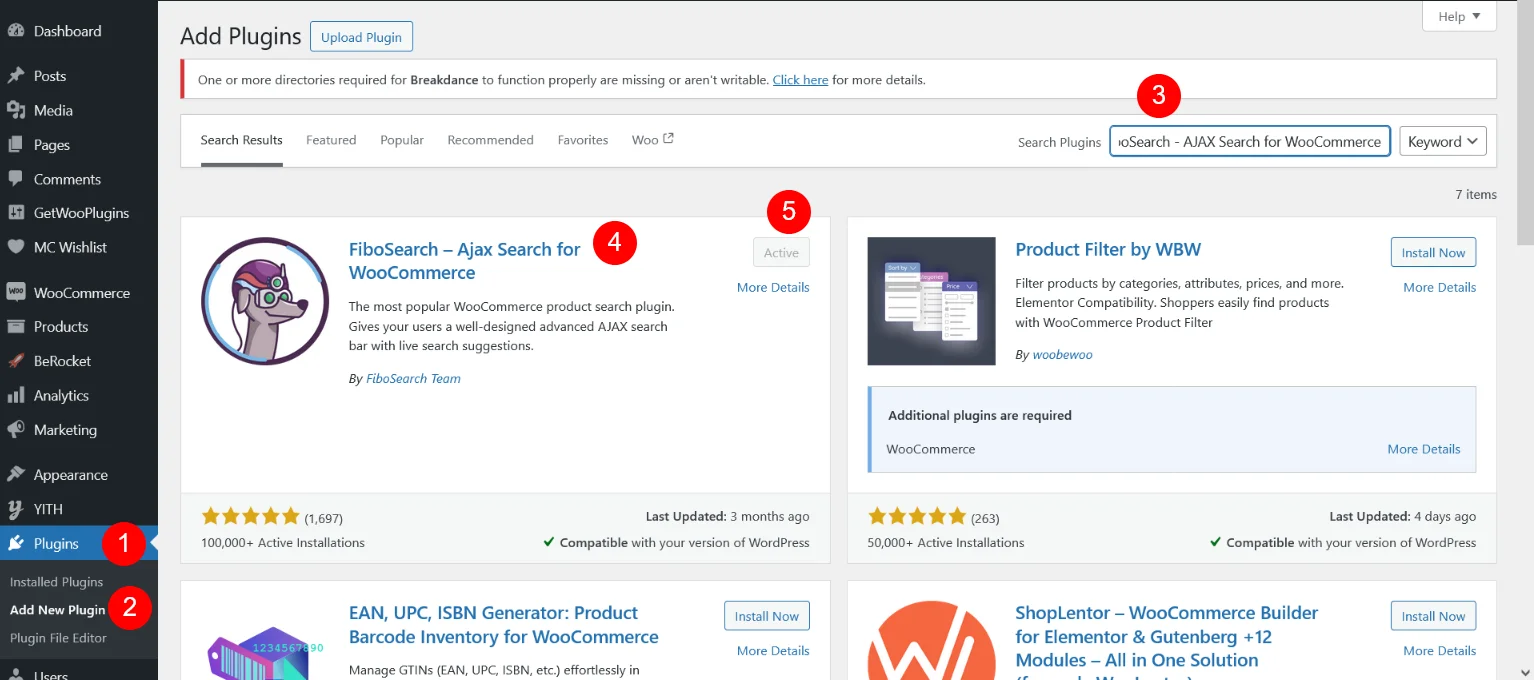Click the Plugins plug icon

pyautogui.click(x=16, y=544)
